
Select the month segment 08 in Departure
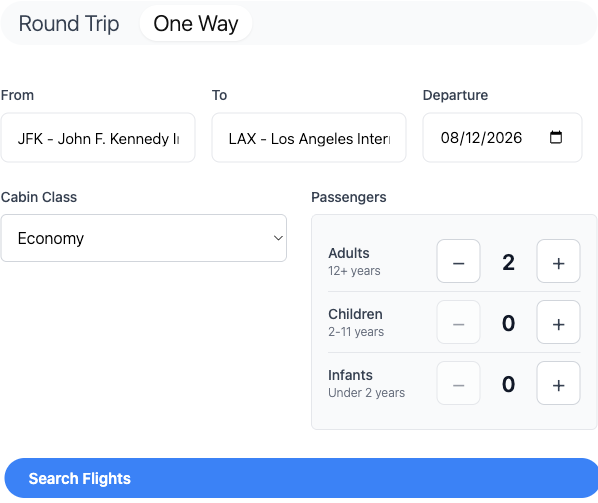pos(448,138)
